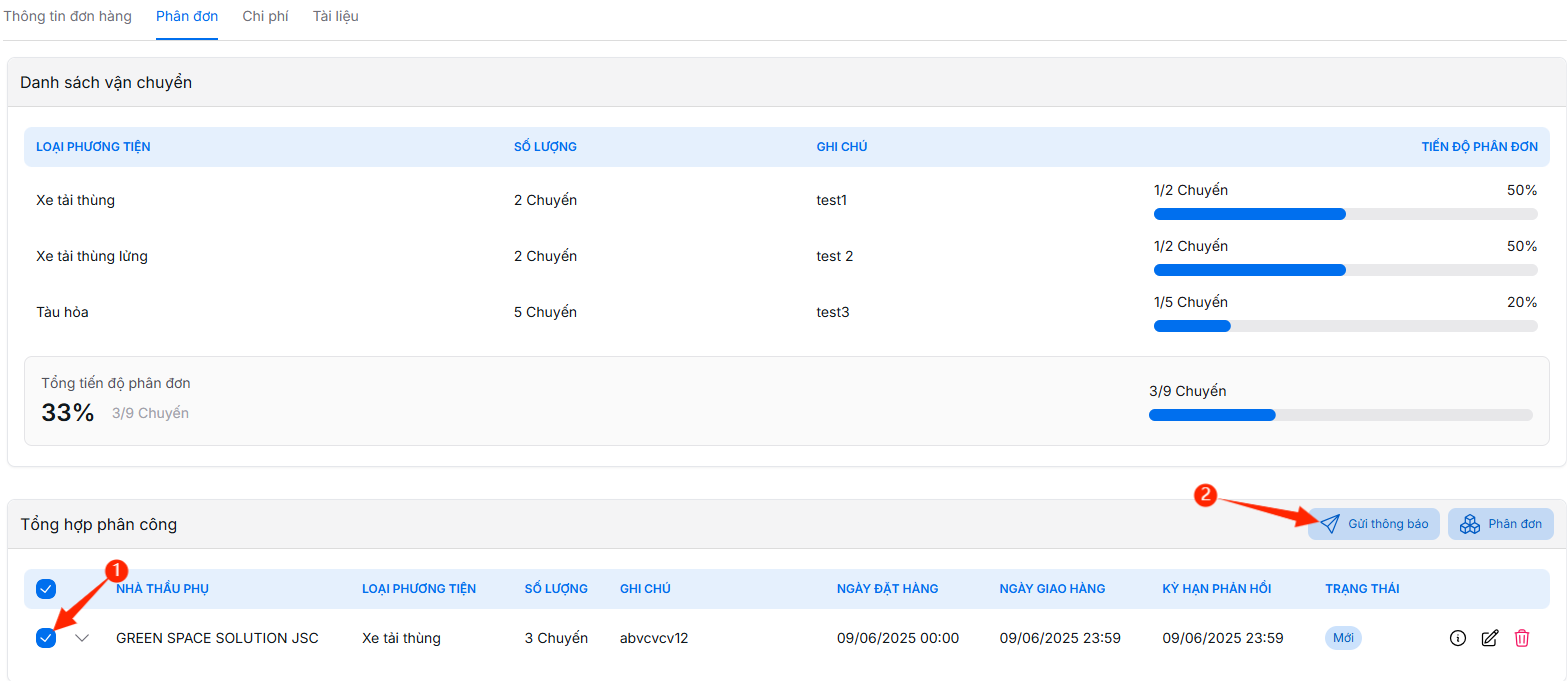
Task: Click the Tàu hòa 20% progress bar
Action: [1345, 326]
